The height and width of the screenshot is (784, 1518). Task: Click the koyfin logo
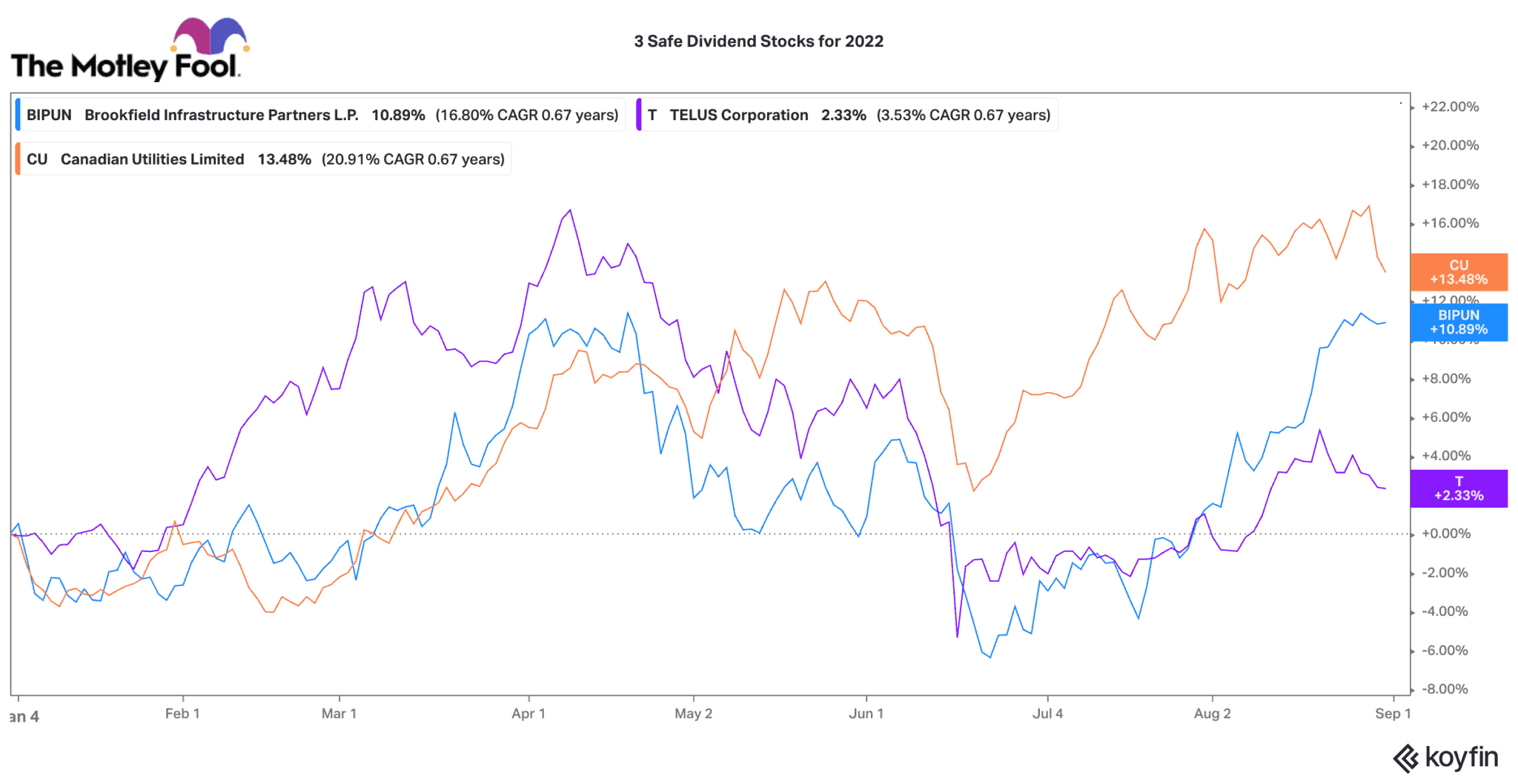[1445, 758]
